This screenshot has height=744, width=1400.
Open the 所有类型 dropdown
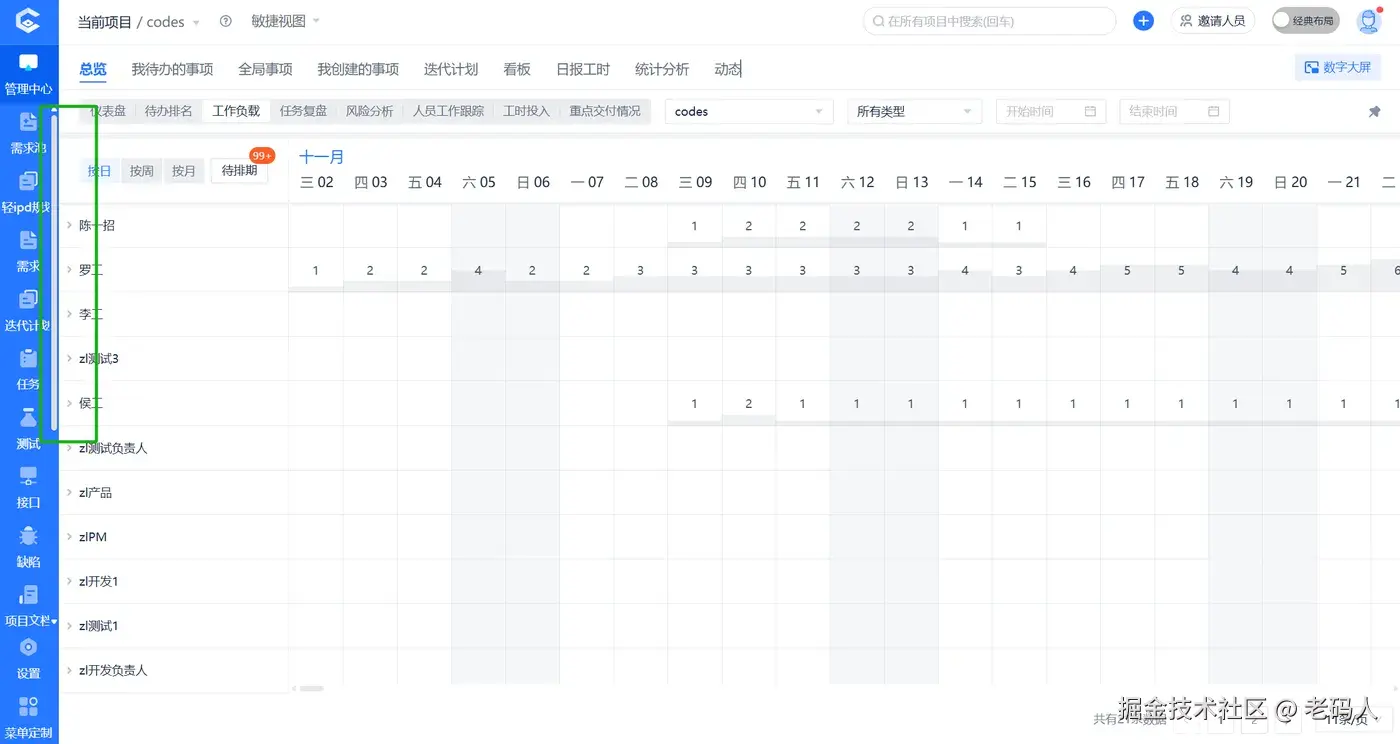tap(914, 111)
